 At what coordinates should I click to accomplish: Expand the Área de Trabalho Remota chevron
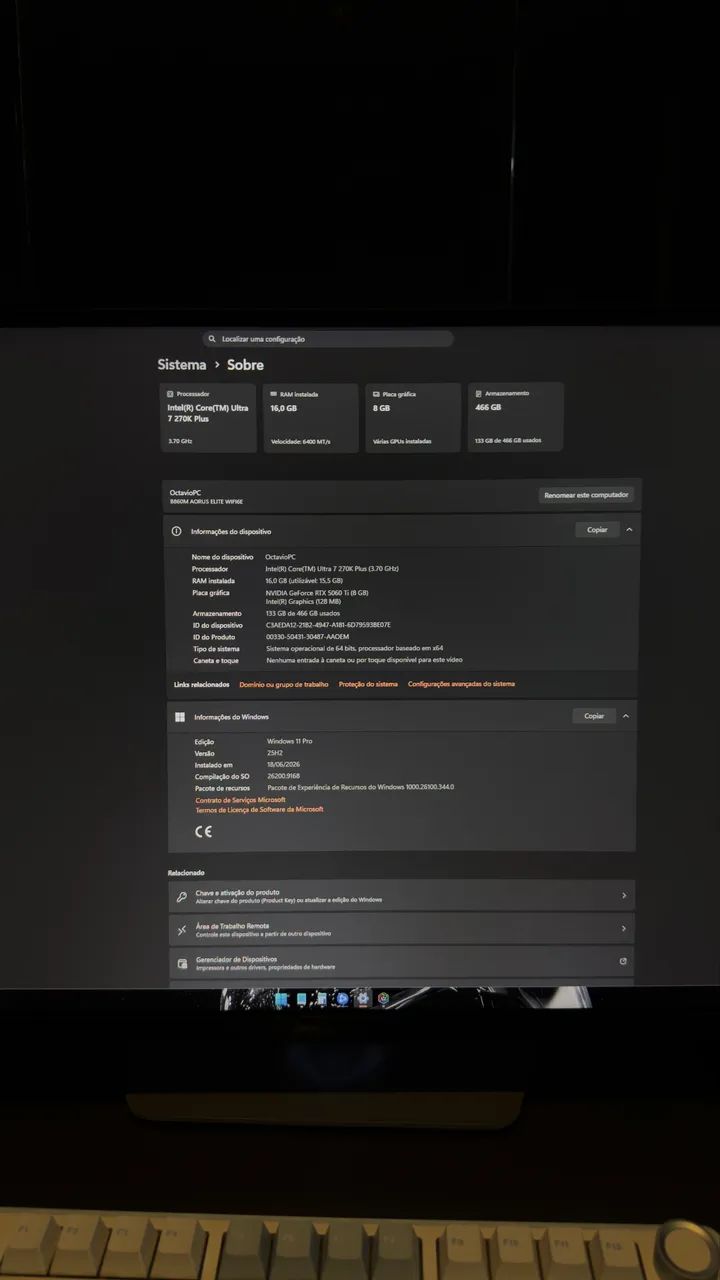[624, 929]
